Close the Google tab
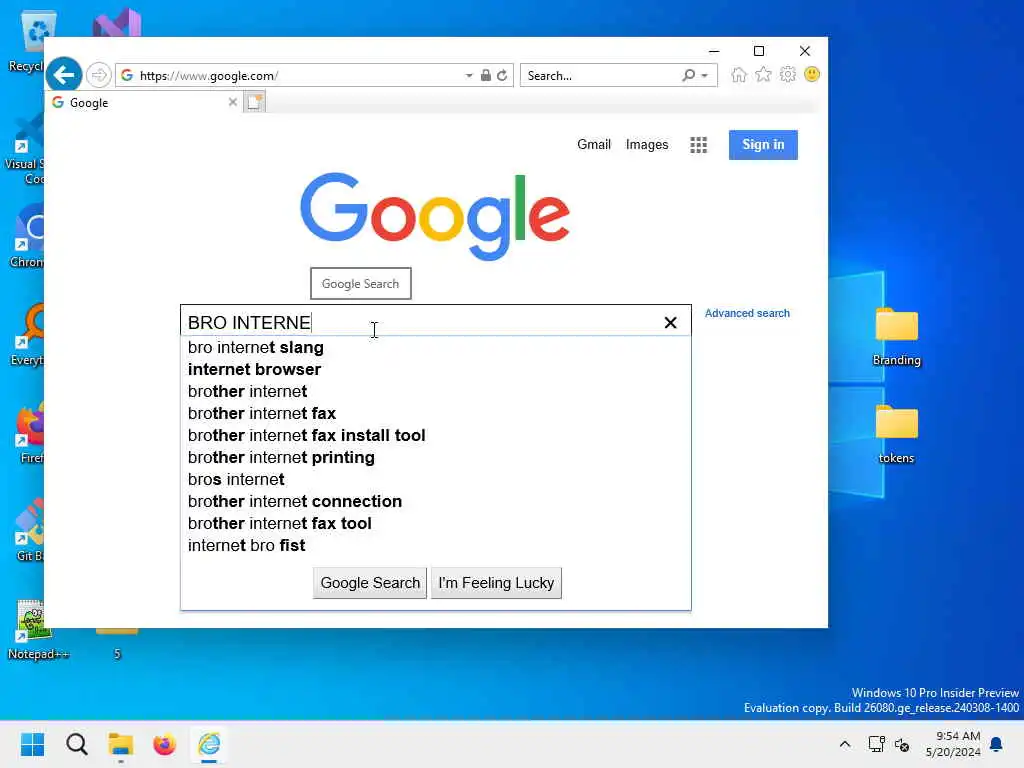This screenshot has width=1024, height=768. [232, 102]
